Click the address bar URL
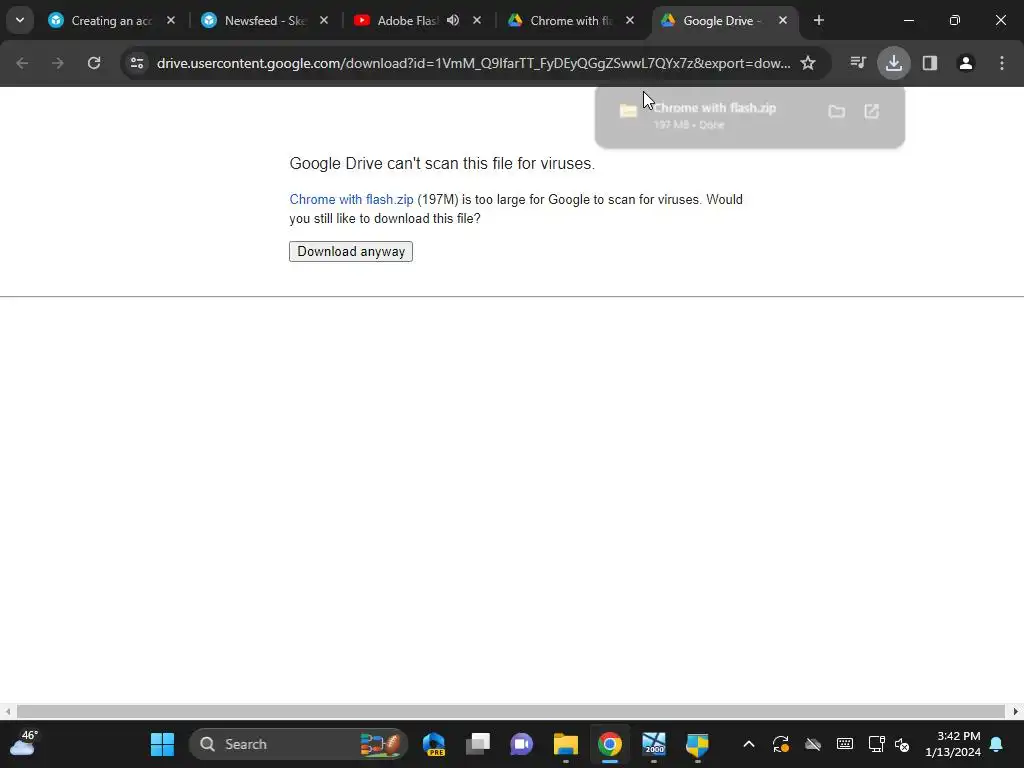Viewport: 1024px width, 768px height. point(473,63)
